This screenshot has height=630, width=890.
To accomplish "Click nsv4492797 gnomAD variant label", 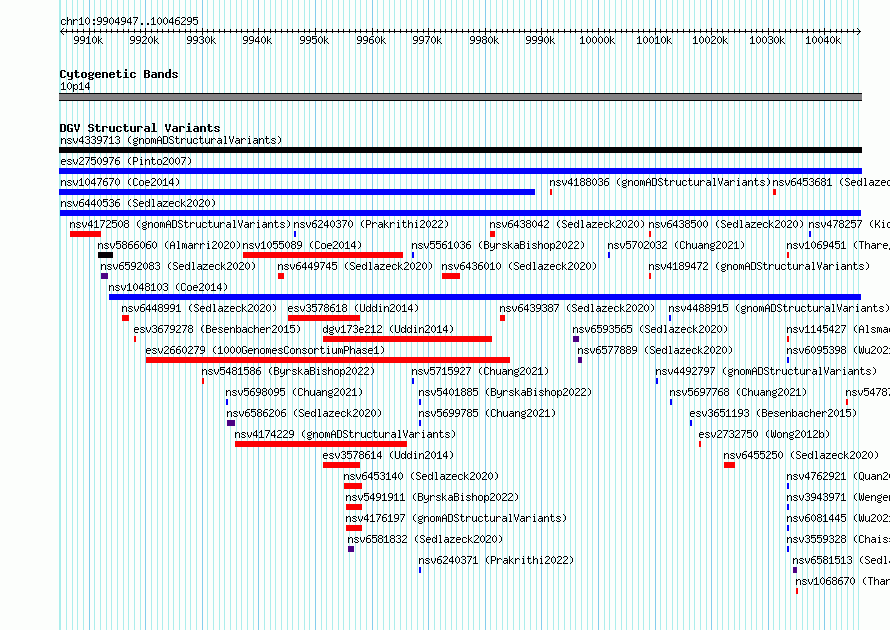I will (x=766, y=371).
